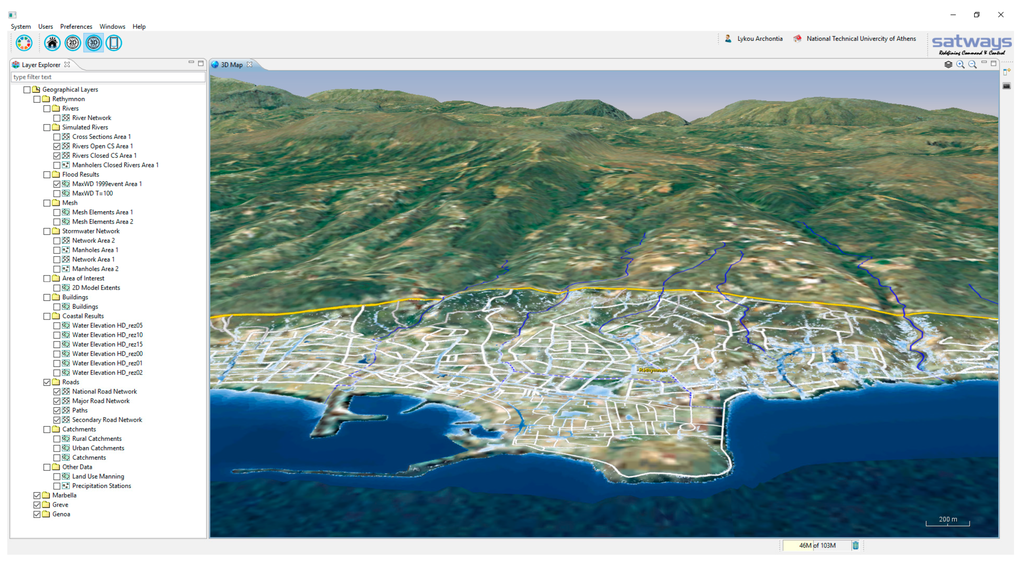Image resolution: width=1024 pixels, height=565 pixels.
Task: Check the Buildings layer checkbox
Action: 57,307
